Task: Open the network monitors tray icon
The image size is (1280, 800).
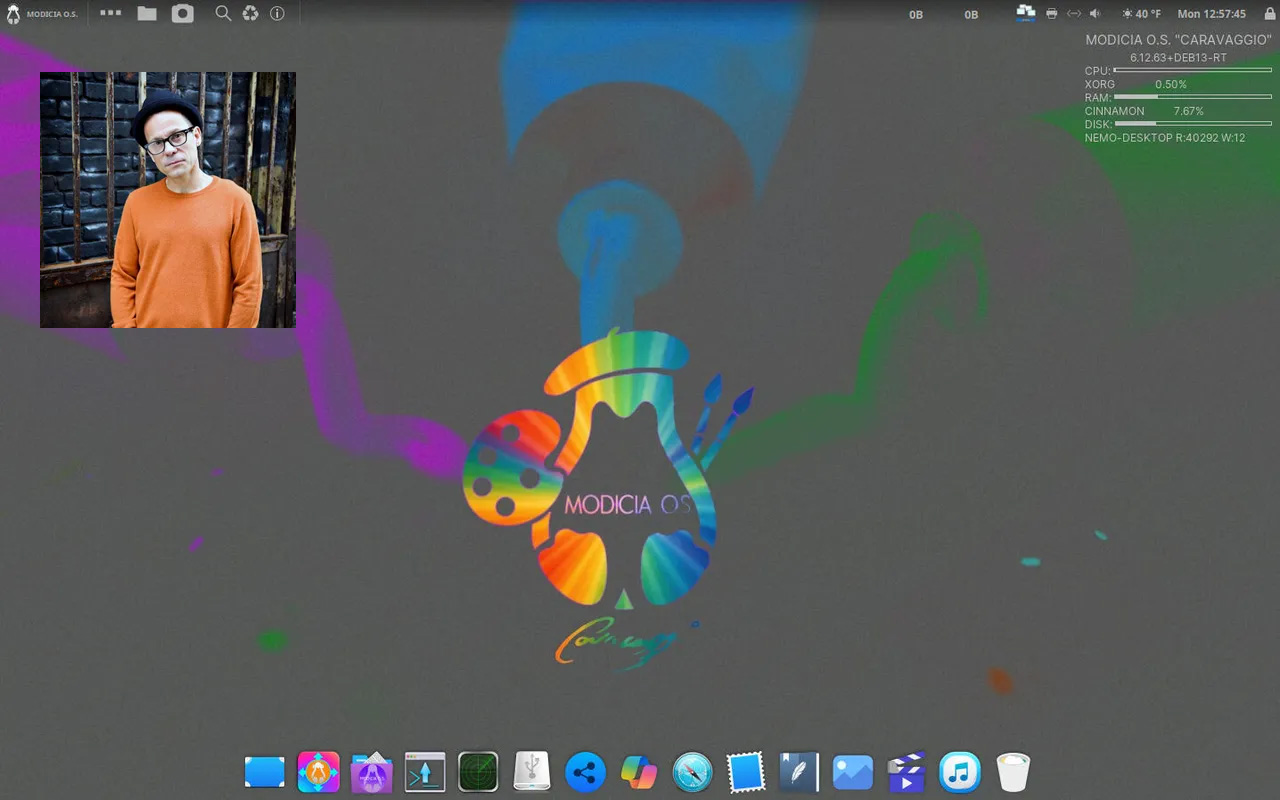Action: [1025, 13]
